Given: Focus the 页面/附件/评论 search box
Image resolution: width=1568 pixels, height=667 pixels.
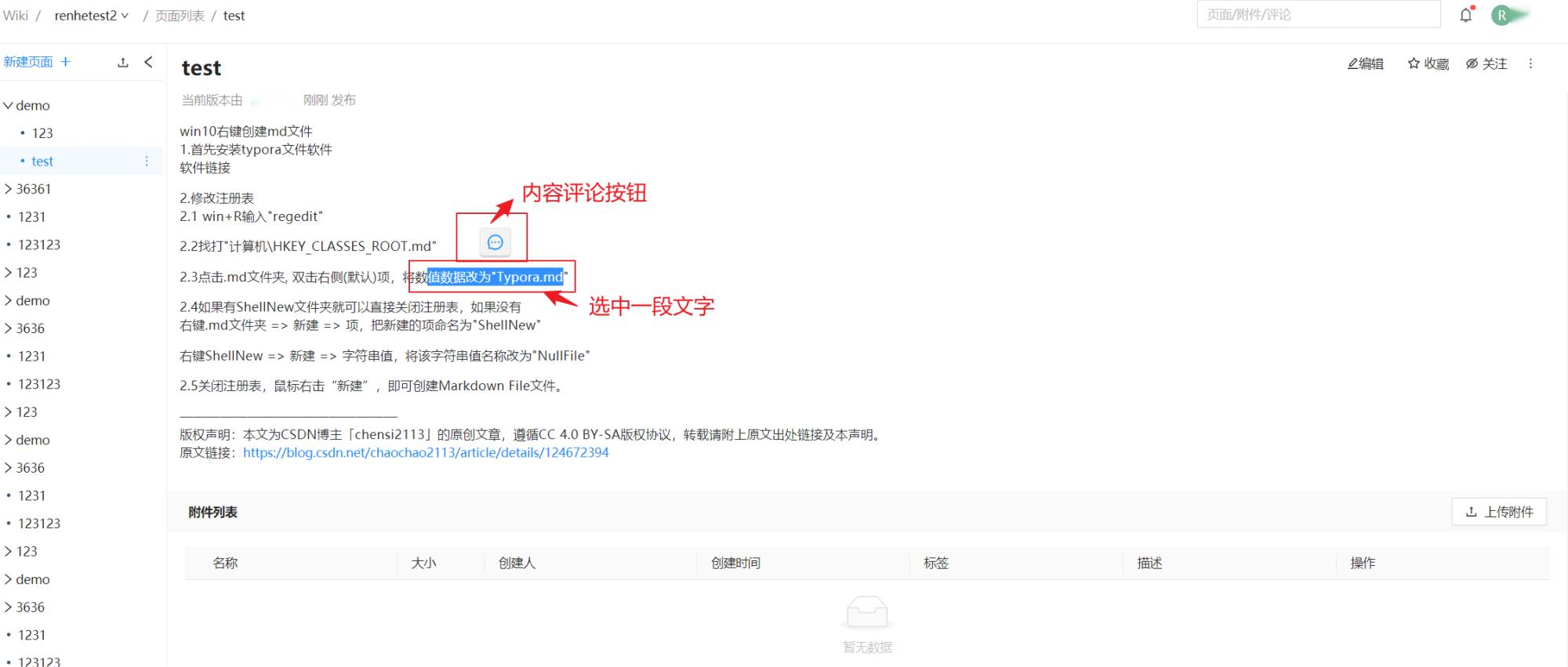Looking at the screenshot, I should click(x=1319, y=14).
